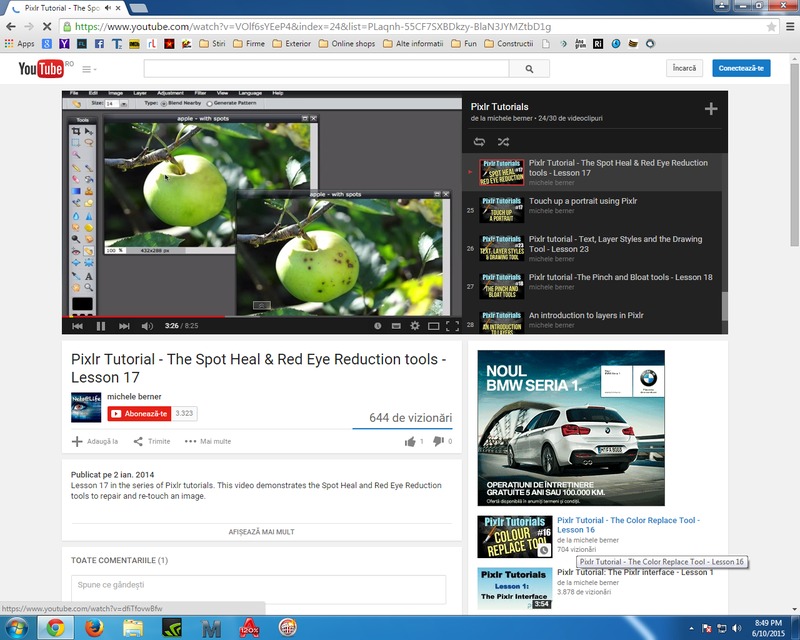Bookmark this page with the star icon
The image size is (800, 640).
[x=771, y=27]
